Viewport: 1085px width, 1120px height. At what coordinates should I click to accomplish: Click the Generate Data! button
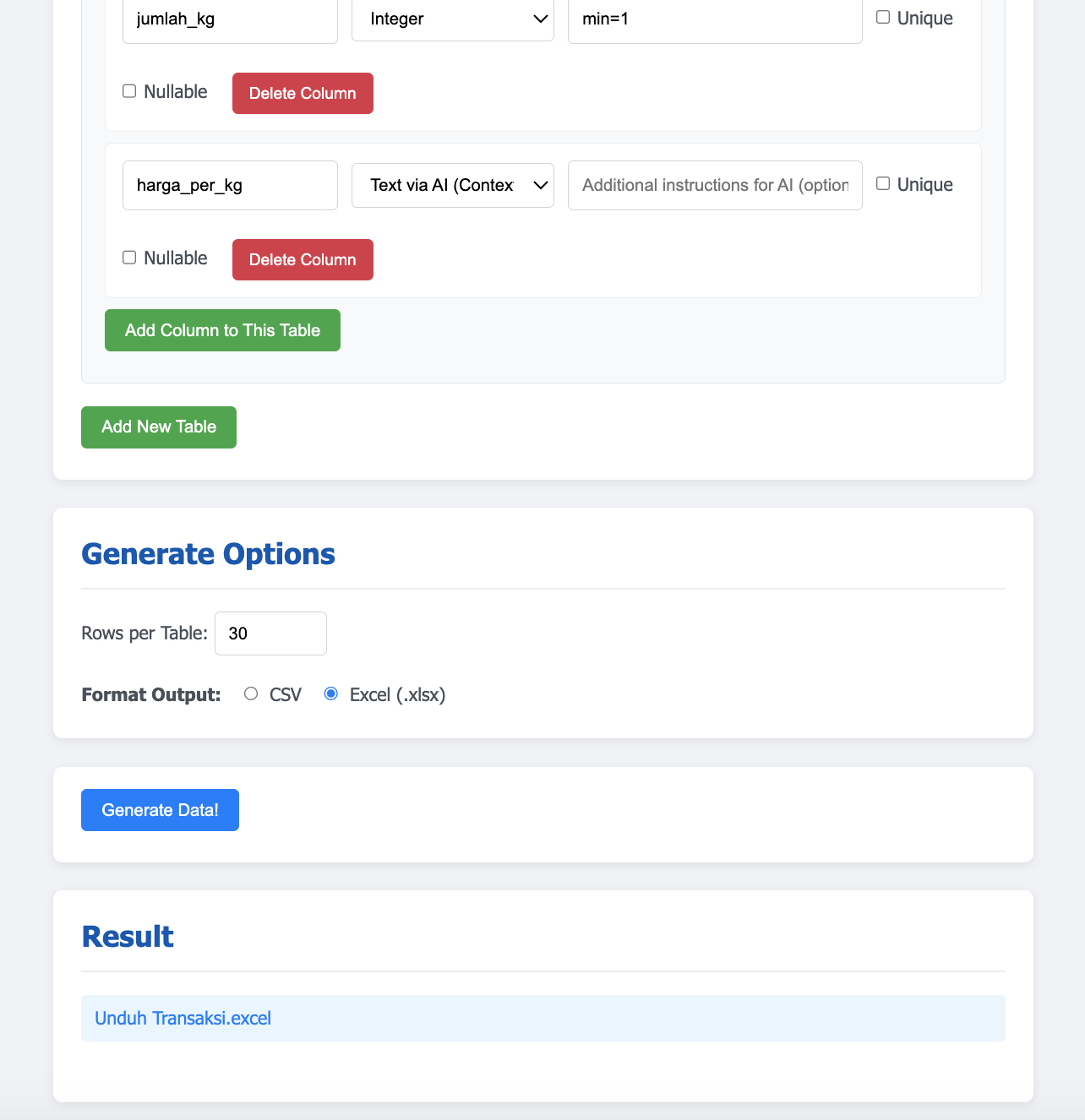[160, 810]
